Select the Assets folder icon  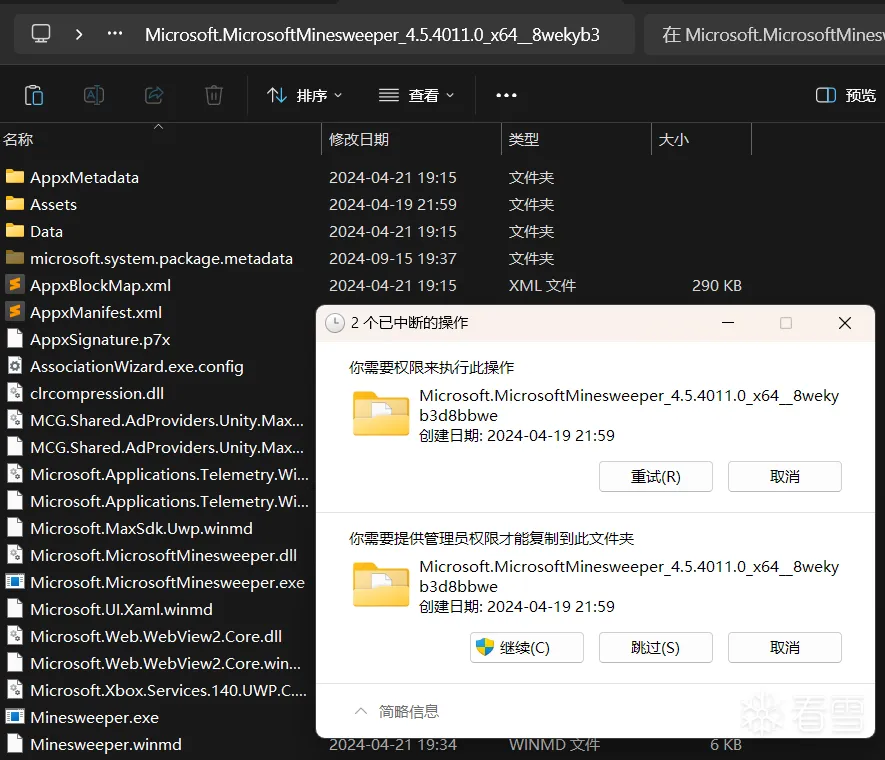tap(15, 204)
